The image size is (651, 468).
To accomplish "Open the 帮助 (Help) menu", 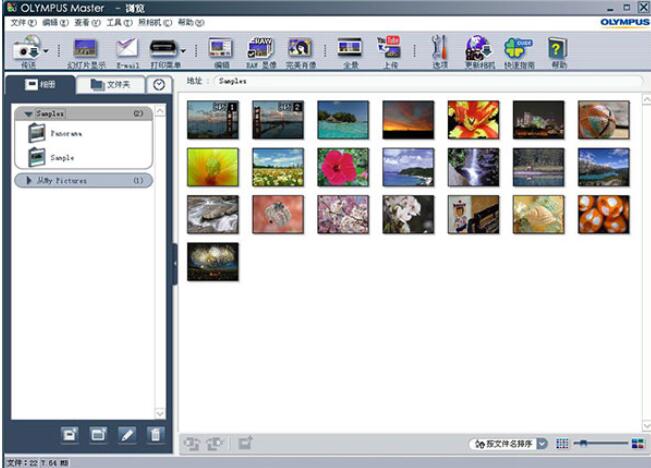I will point(191,22).
